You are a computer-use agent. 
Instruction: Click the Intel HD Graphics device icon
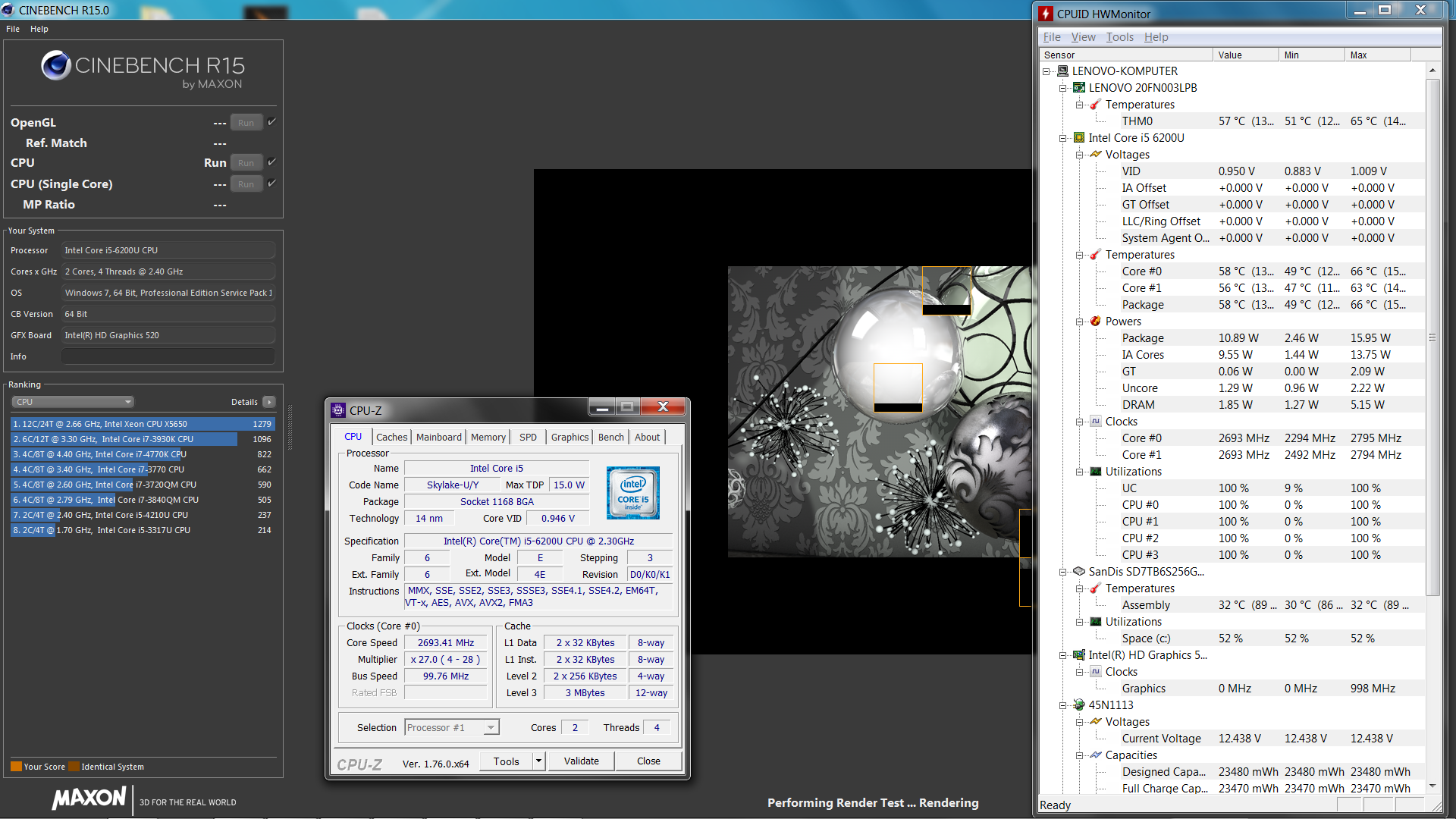(1078, 655)
